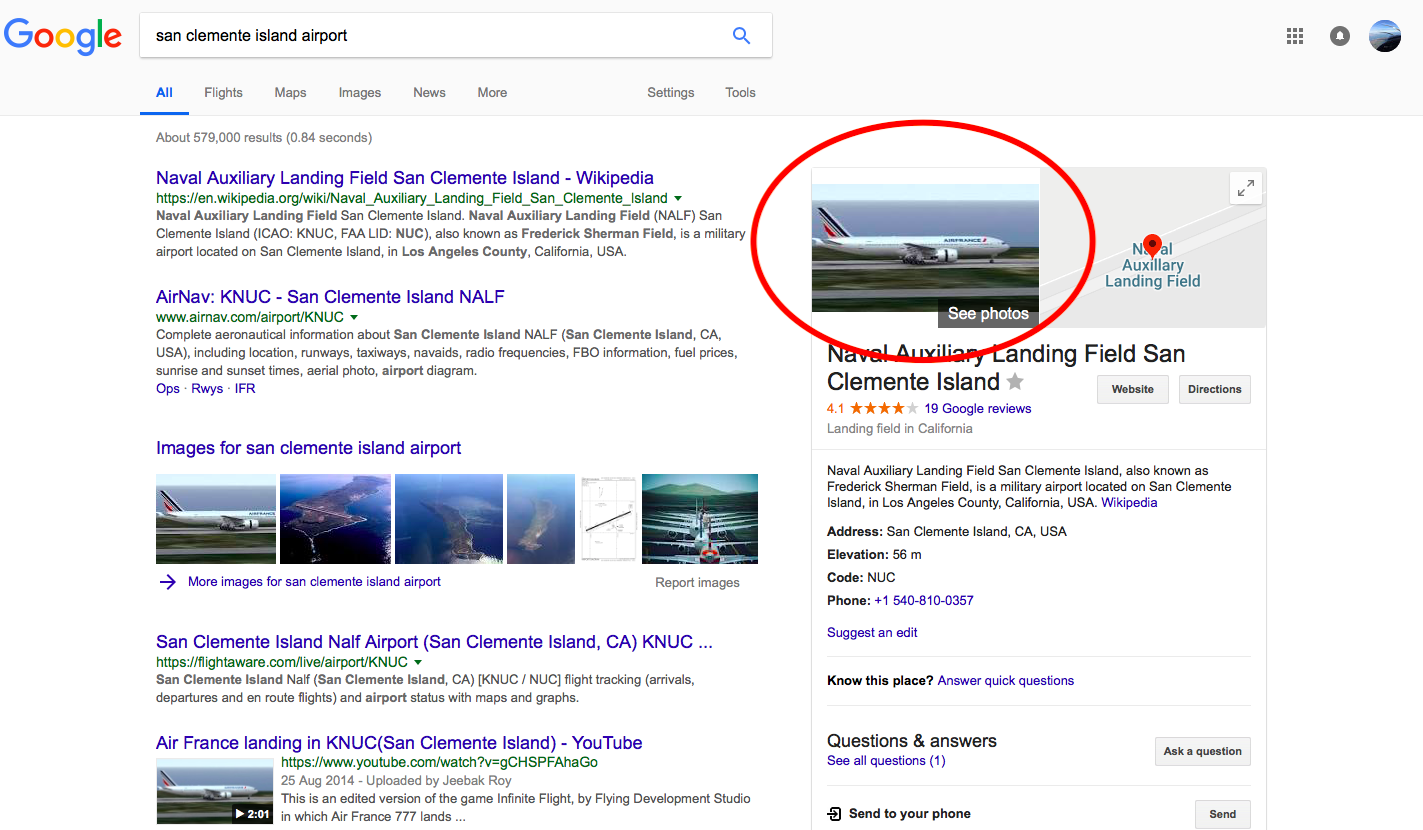Click Answer quick questions link
1423x830 pixels.
click(x=1006, y=681)
